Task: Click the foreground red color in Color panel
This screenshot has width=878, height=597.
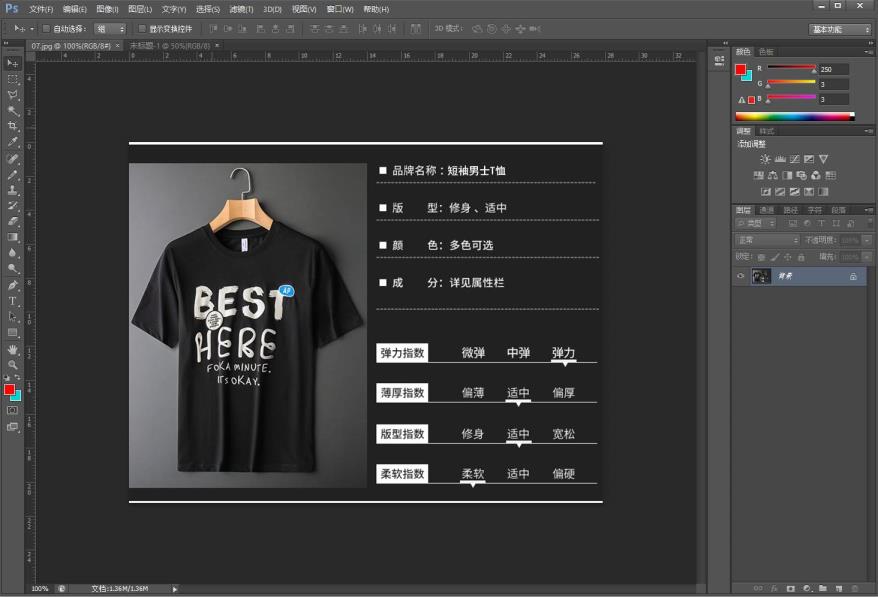Action: click(x=740, y=69)
